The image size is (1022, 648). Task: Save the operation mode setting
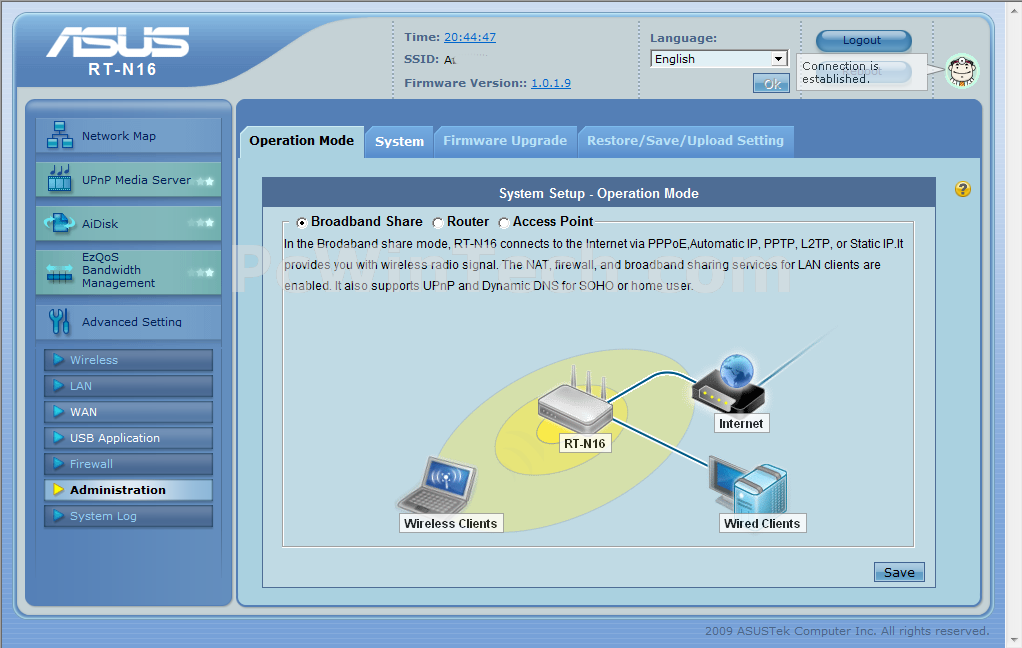pos(899,572)
